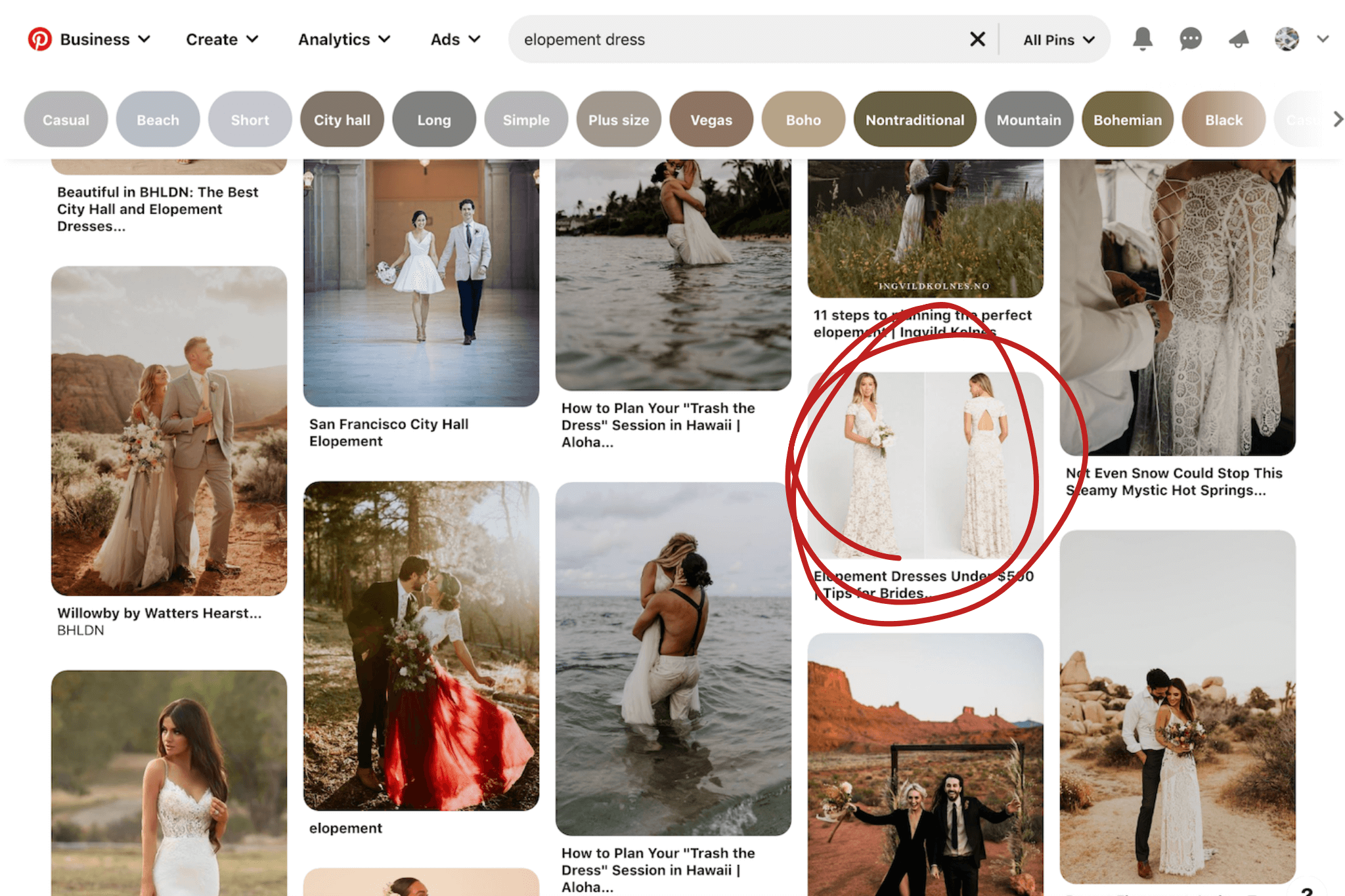Open the lace dresses under $500 pin

coord(925,465)
